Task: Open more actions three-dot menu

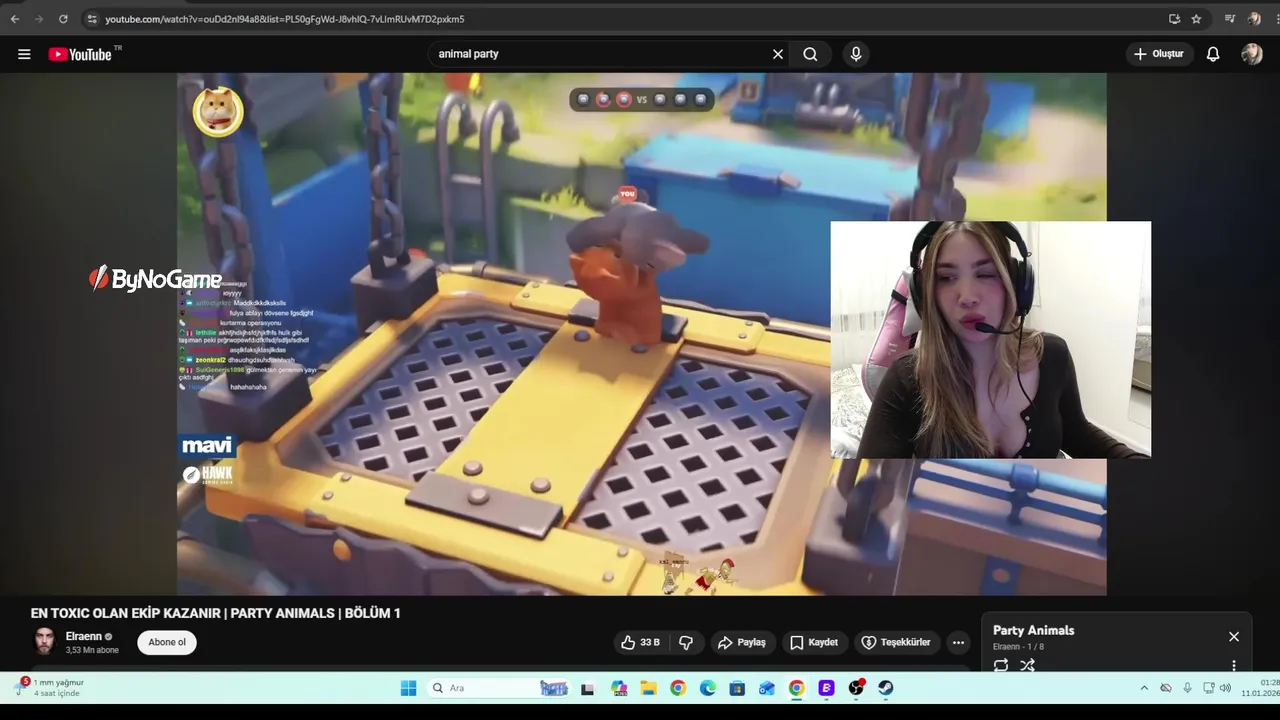Action: click(x=958, y=642)
